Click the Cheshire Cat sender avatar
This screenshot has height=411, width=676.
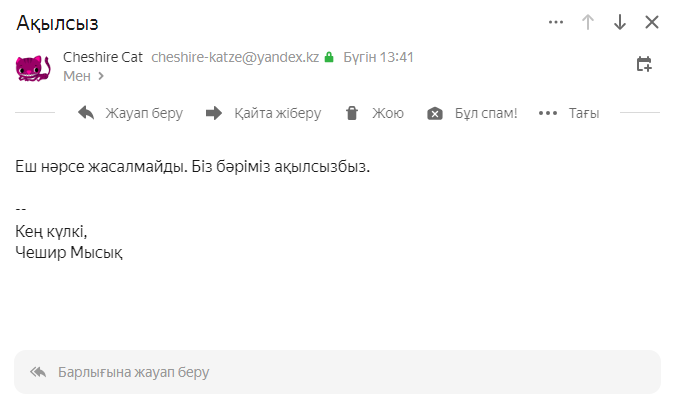click(33, 66)
